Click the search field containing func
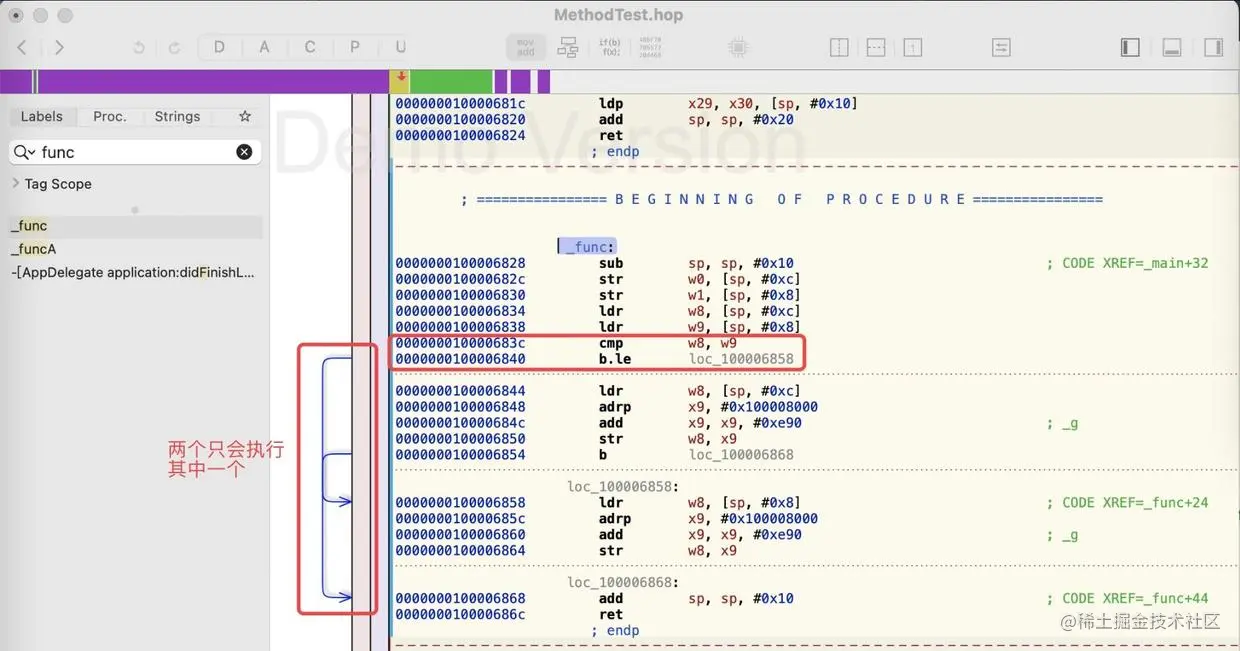This screenshot has height=651, width=1240. pos(135,152)
